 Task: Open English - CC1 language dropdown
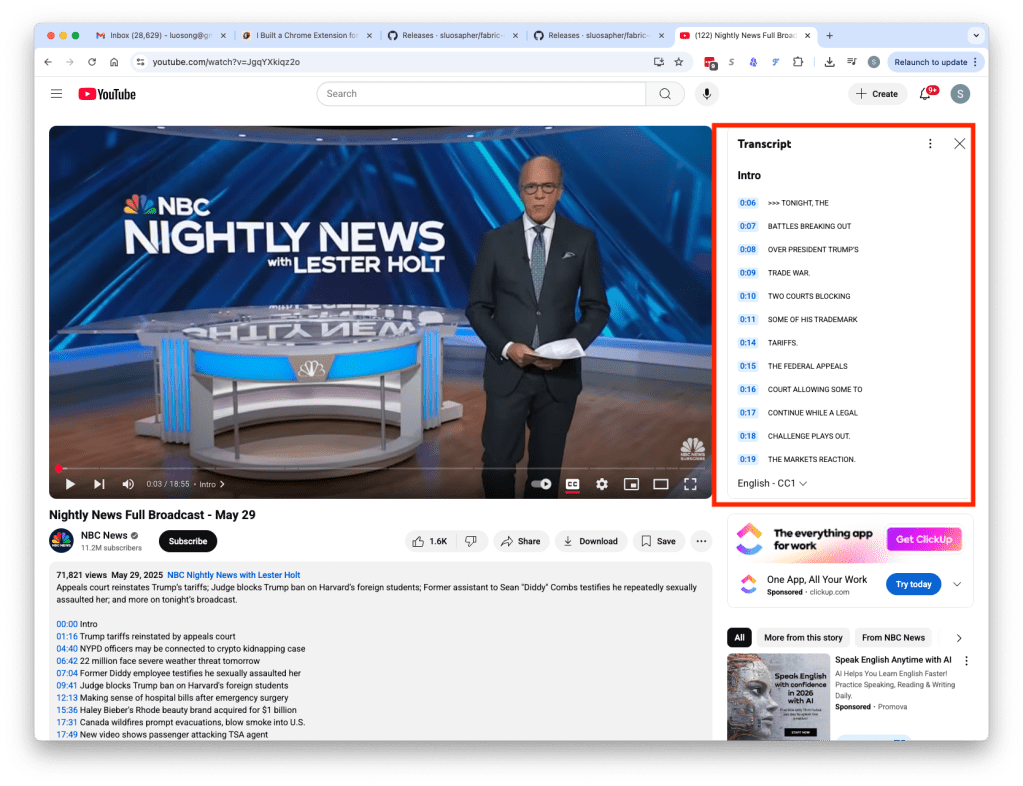[x=772, y=483]
